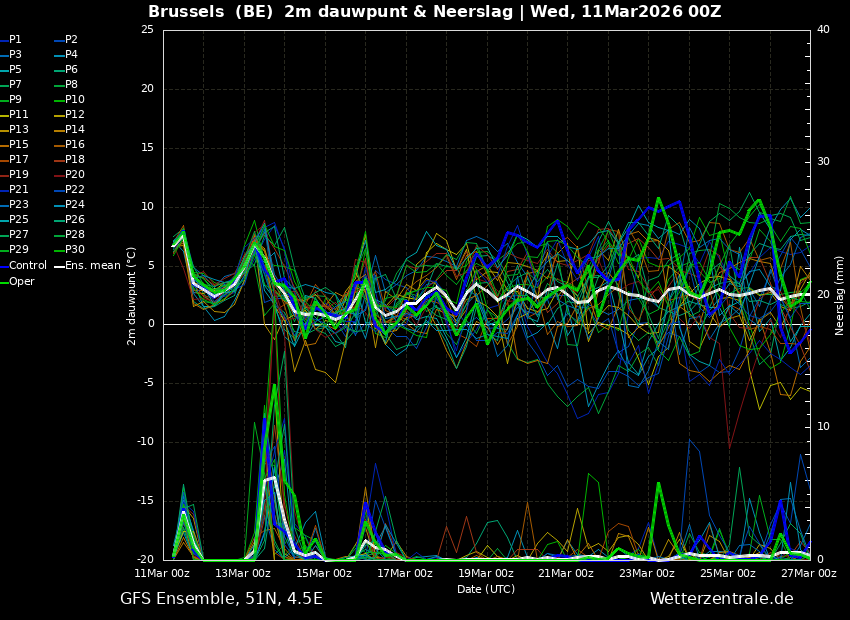Click the 25 value on dauwpunt axis
The image size is (850, 620).
click(147, 30)
